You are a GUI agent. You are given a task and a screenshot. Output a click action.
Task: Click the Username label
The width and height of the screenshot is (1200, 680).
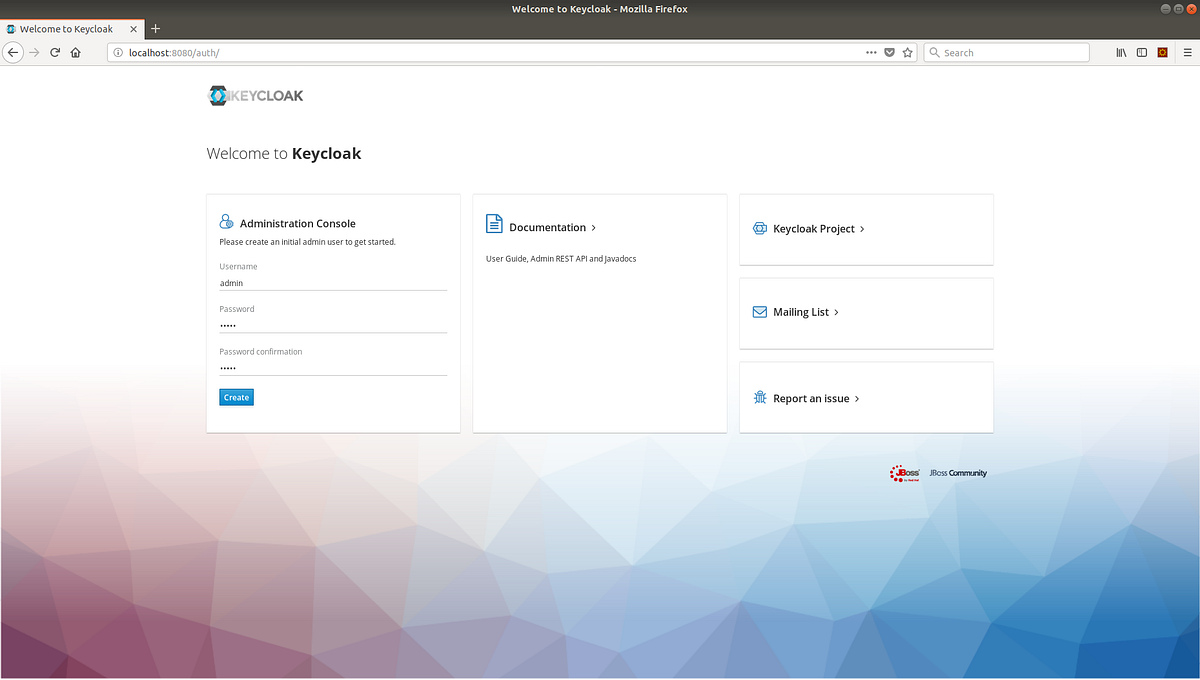coord(238,267)
